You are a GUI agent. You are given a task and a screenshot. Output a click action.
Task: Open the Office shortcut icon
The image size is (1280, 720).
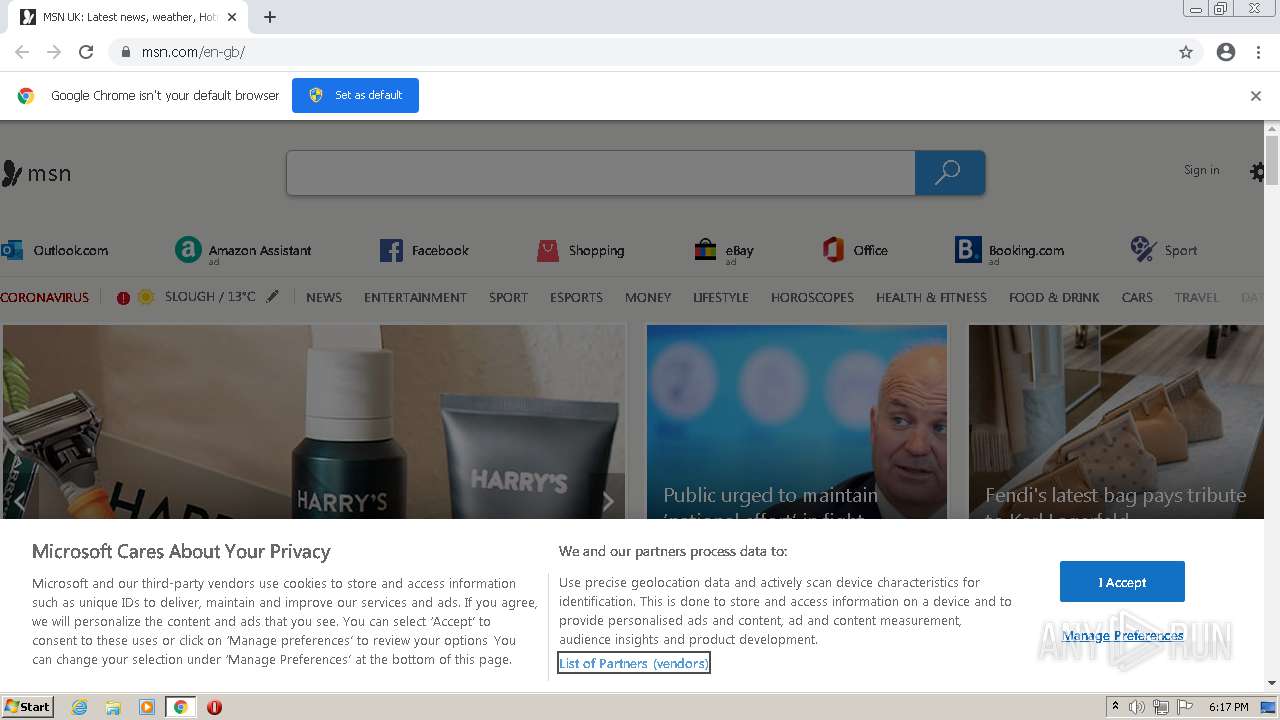pyautogui.click(x=833, y=250)
